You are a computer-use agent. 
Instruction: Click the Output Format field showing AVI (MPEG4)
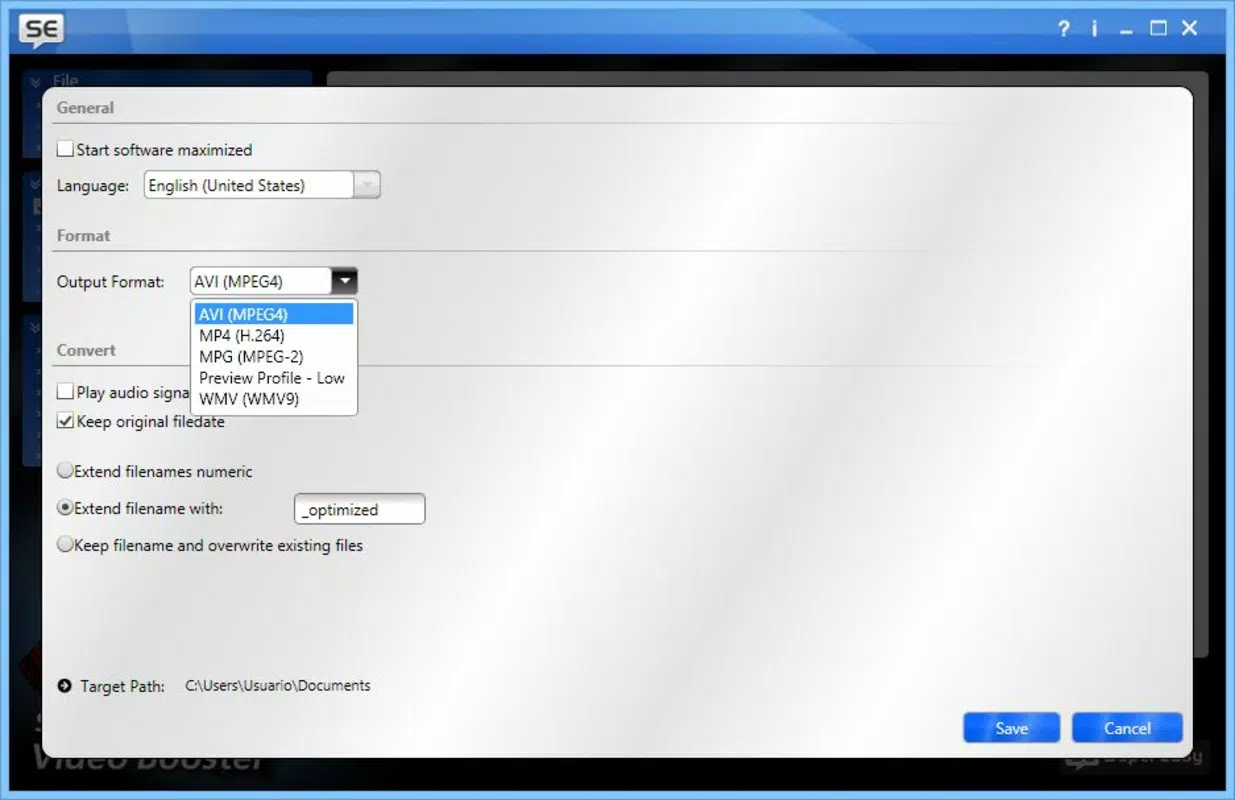(260, 282)
